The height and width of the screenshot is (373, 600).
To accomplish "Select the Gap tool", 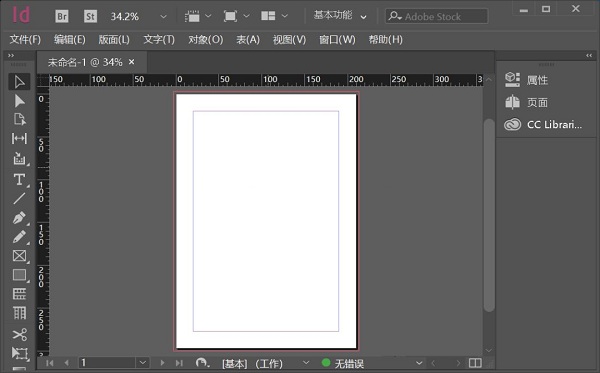I will point(19,138).
